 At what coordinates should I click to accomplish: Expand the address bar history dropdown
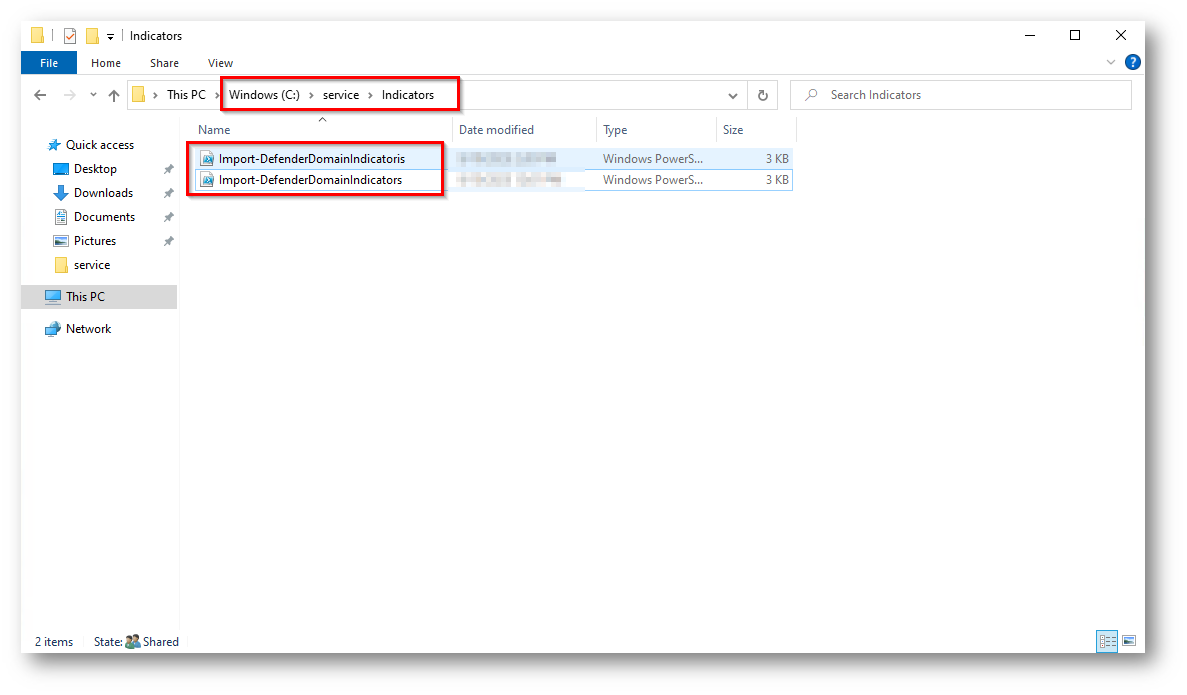[733, 96]
